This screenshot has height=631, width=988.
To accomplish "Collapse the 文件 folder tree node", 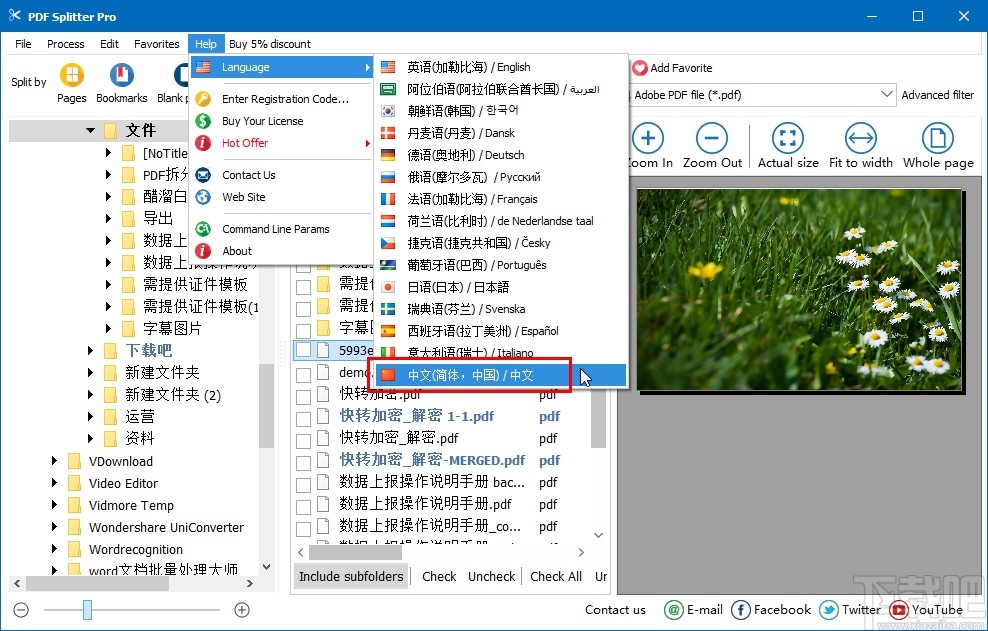I will 90,130.
